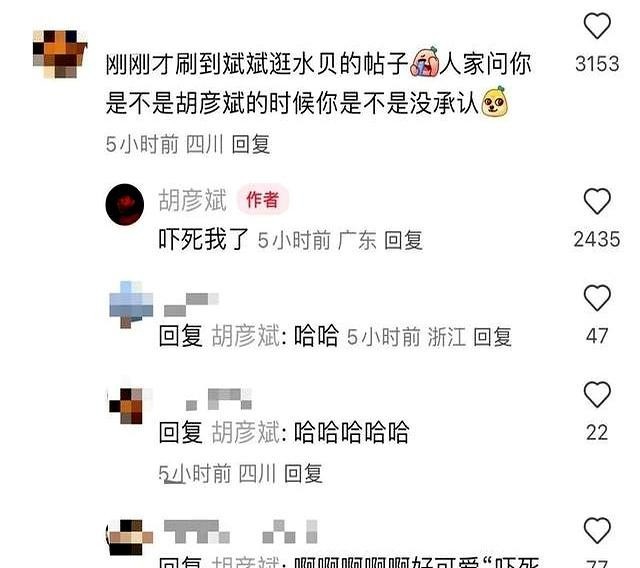Like the top comment with 3153 likes
640x568 pixels.
(x=597, y=26)
